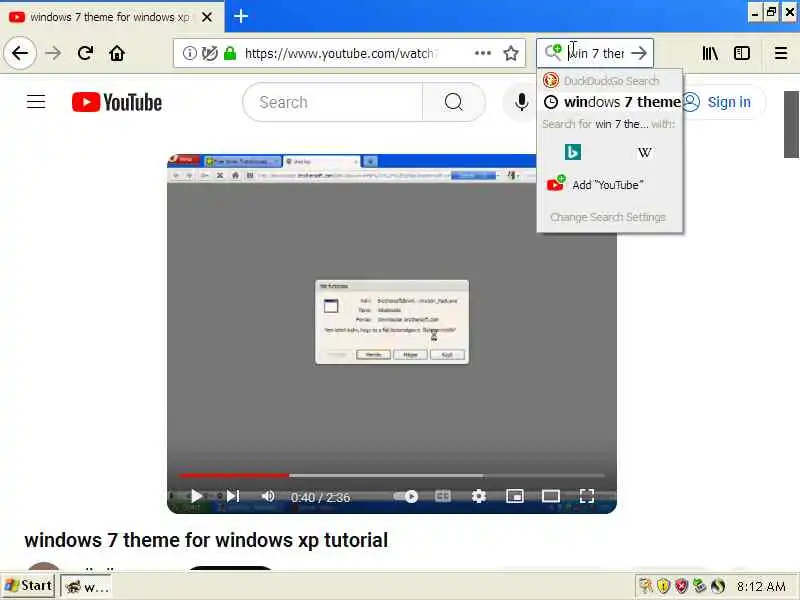
Task: Click the taskbar browser window button
Action: point(87,587)
